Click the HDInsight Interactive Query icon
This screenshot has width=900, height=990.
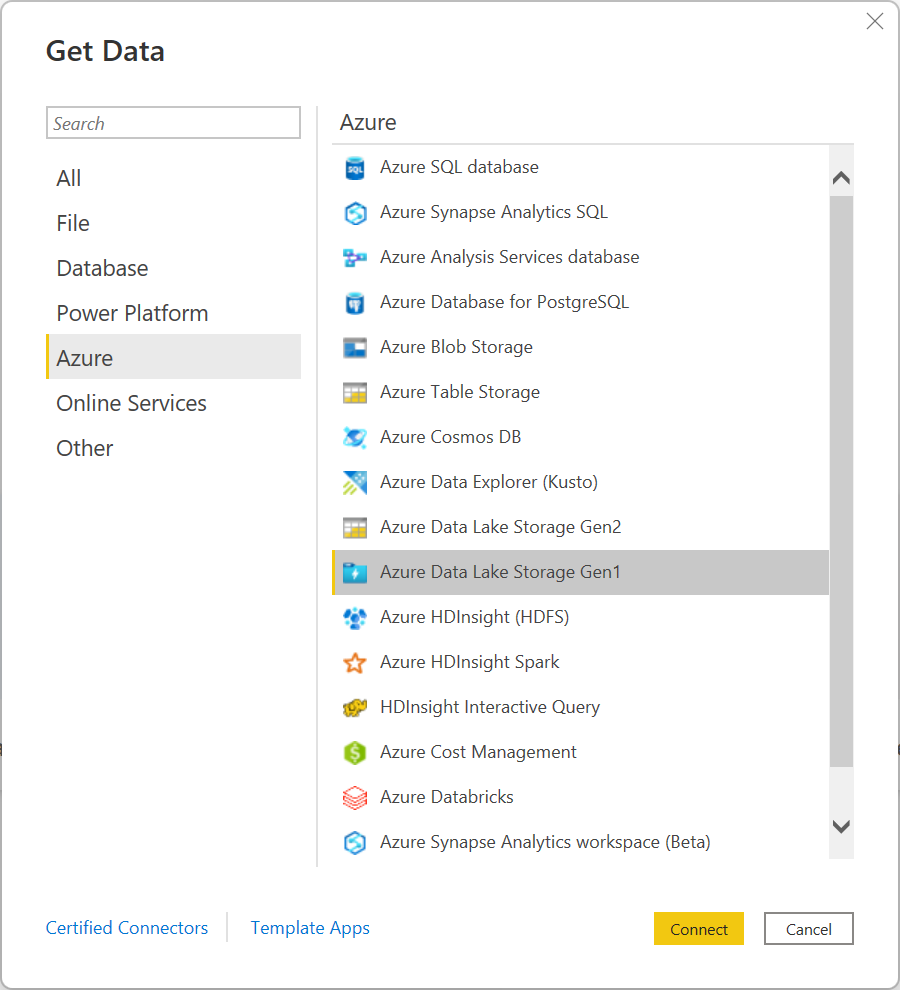click(x=355, y=708)
